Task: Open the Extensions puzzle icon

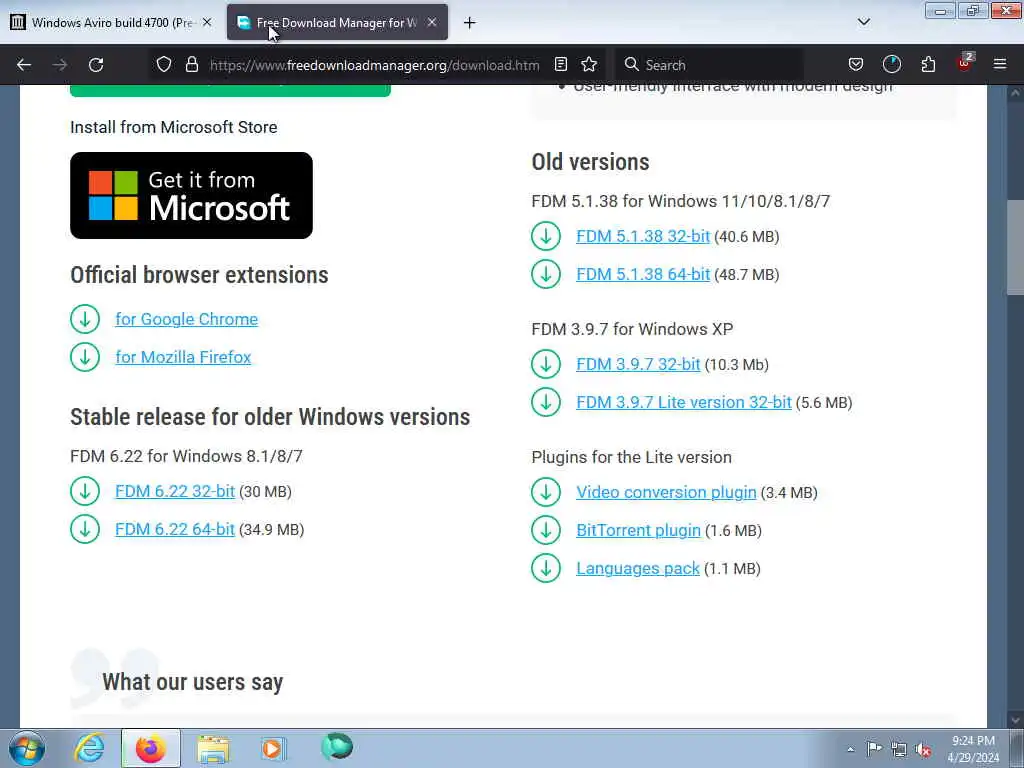Action: coord(928,65)
